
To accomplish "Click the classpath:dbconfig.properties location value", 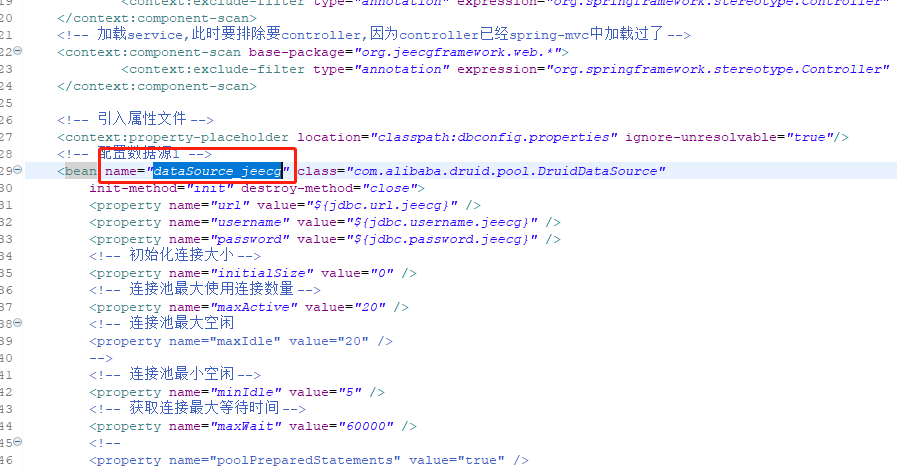I will (494, 137).
